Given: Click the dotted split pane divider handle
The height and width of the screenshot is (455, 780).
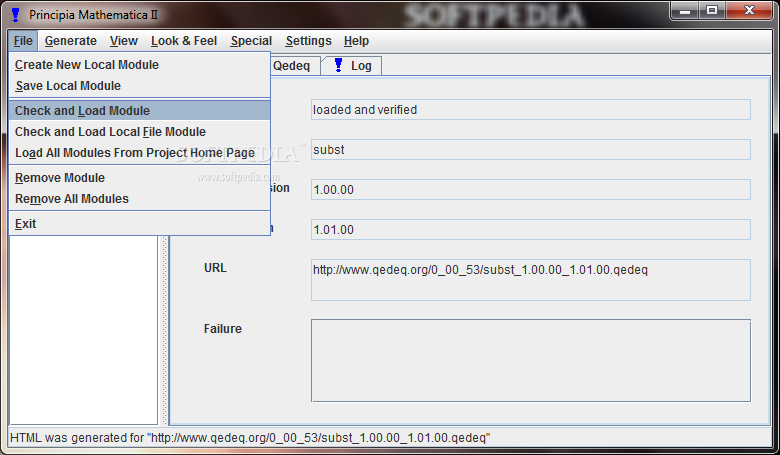Looking at the screenshot, I should (x=164, y=331).
